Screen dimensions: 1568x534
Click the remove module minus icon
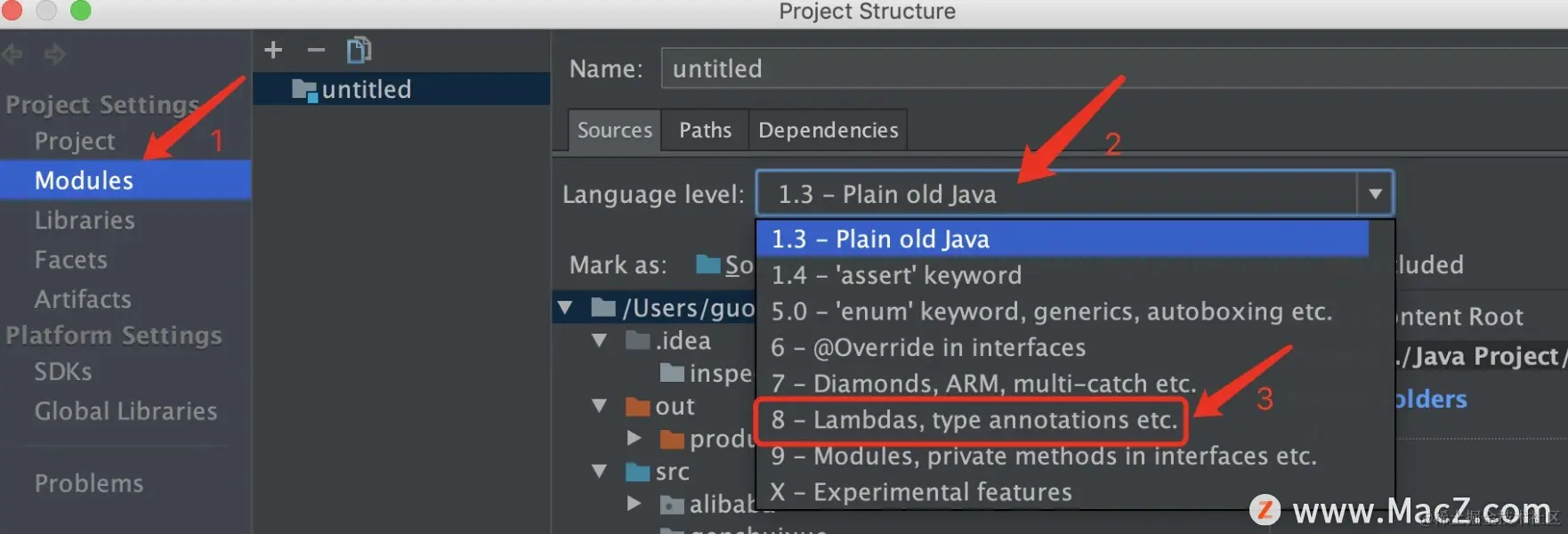pyautogui.click(x=316, y=50)
